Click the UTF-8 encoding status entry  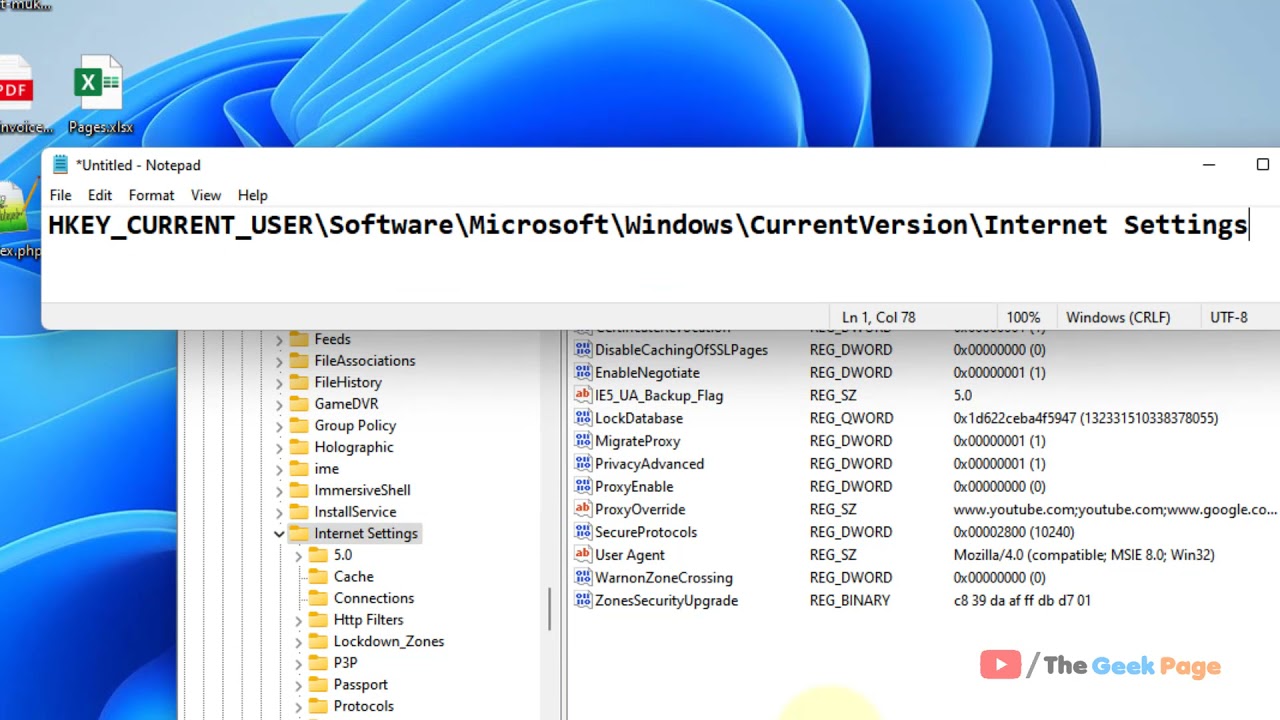(x=1228, y=317)
